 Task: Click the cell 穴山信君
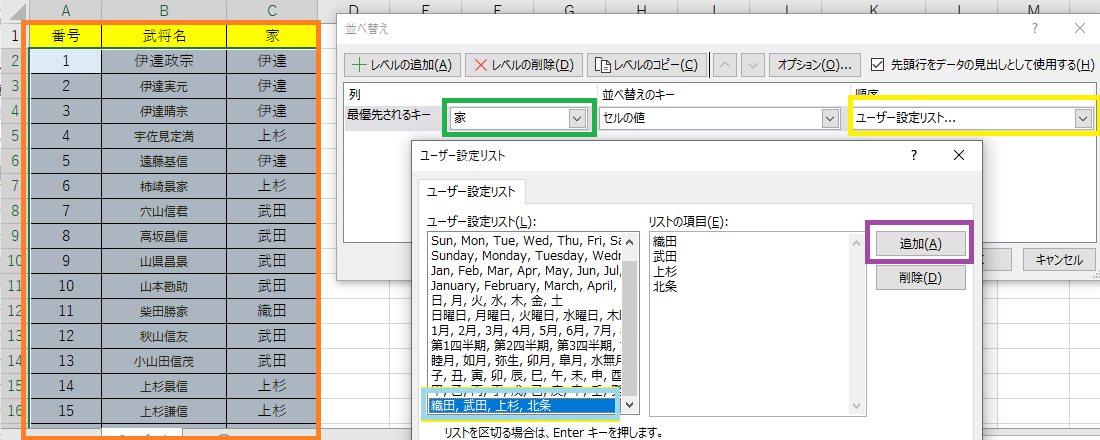coord(163,211)
